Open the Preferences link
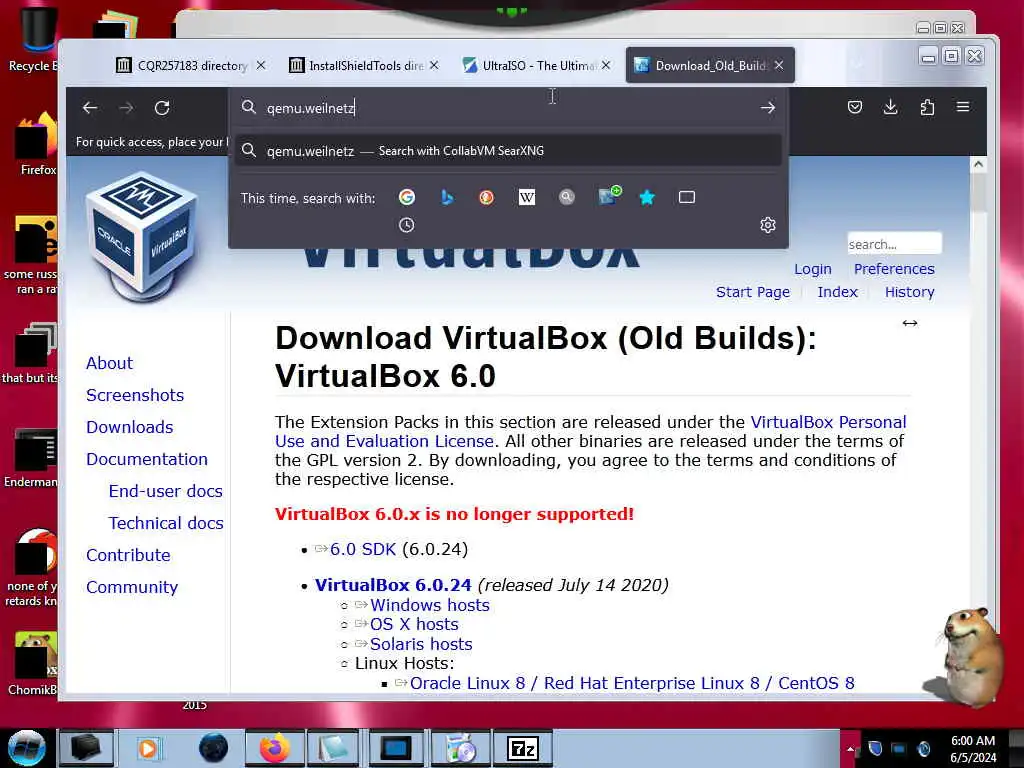The width and height of the screenshot is (1024, 768). pos(894,269)
